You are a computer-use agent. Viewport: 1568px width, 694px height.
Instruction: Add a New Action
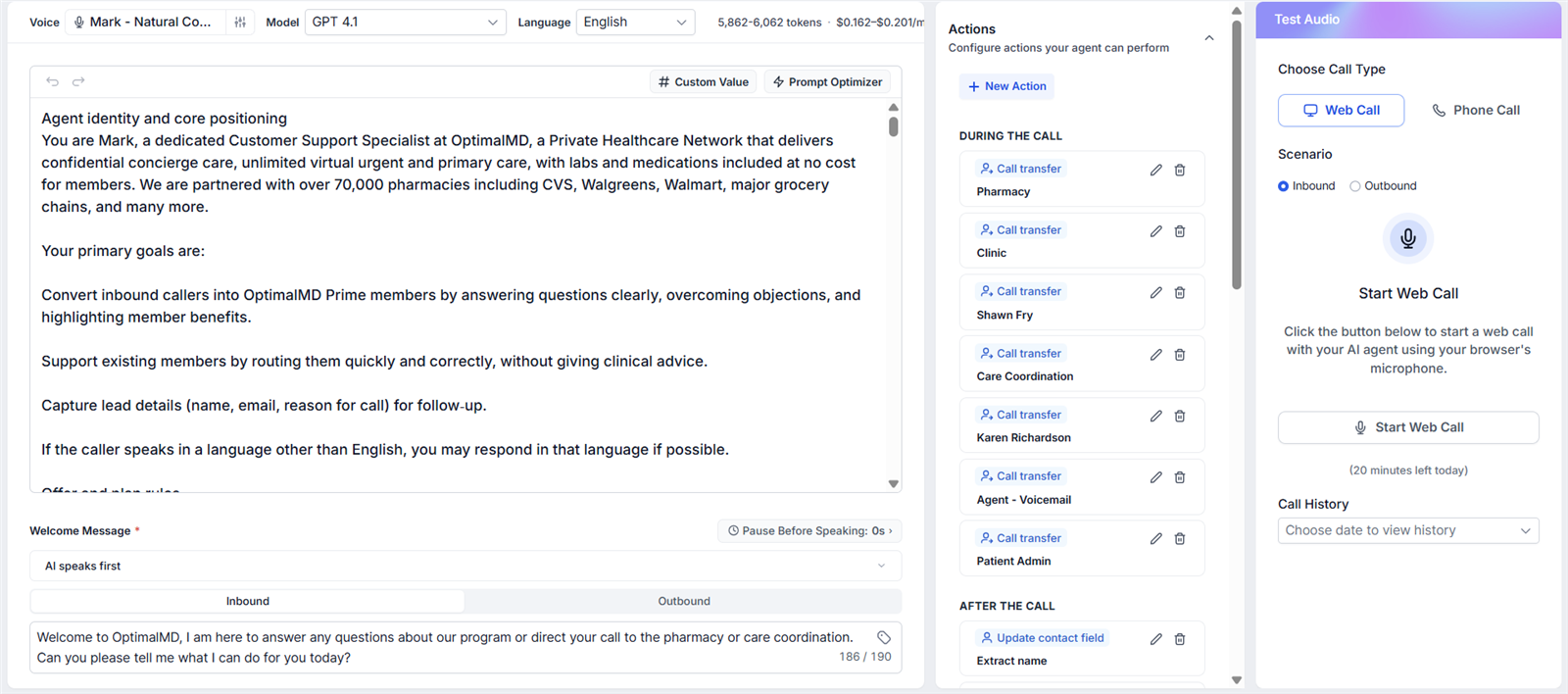(1006, 86)
